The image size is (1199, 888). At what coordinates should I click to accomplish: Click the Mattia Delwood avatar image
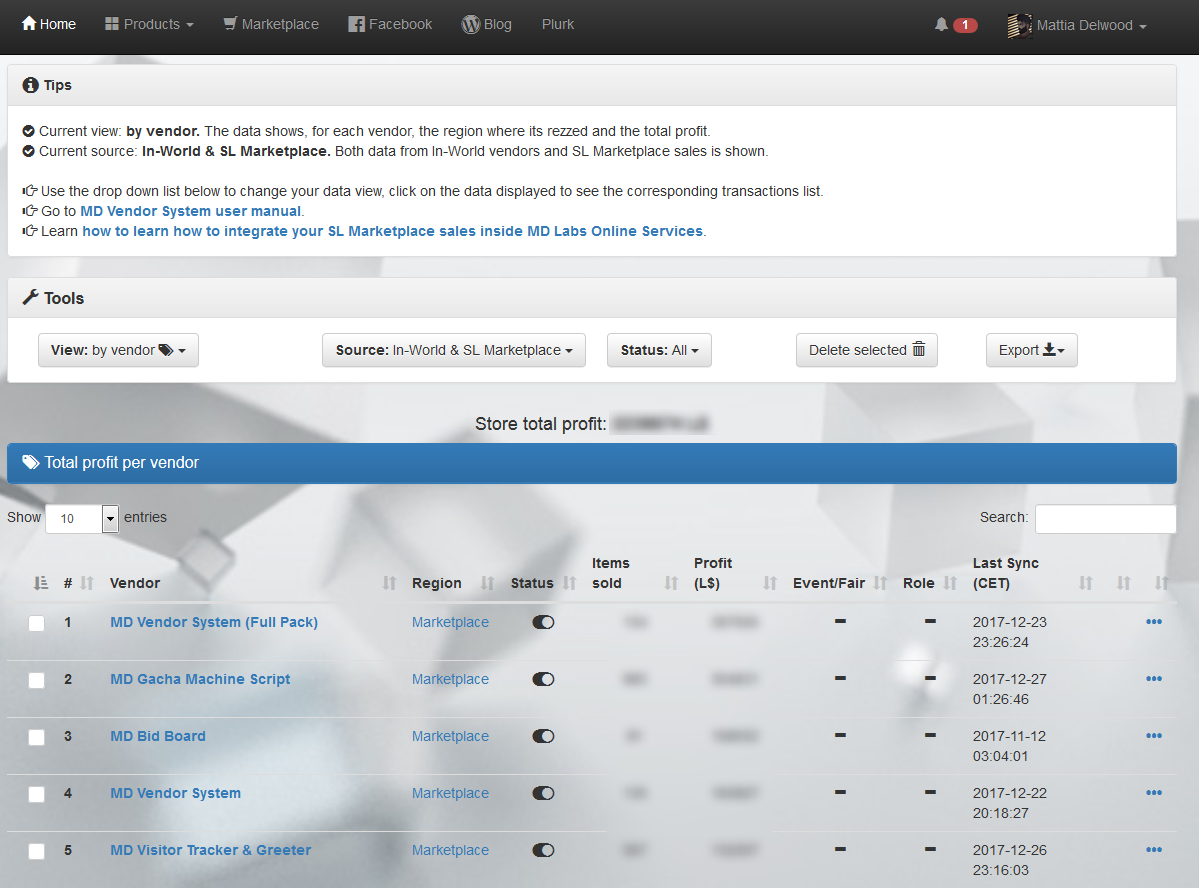[1019, 26]
